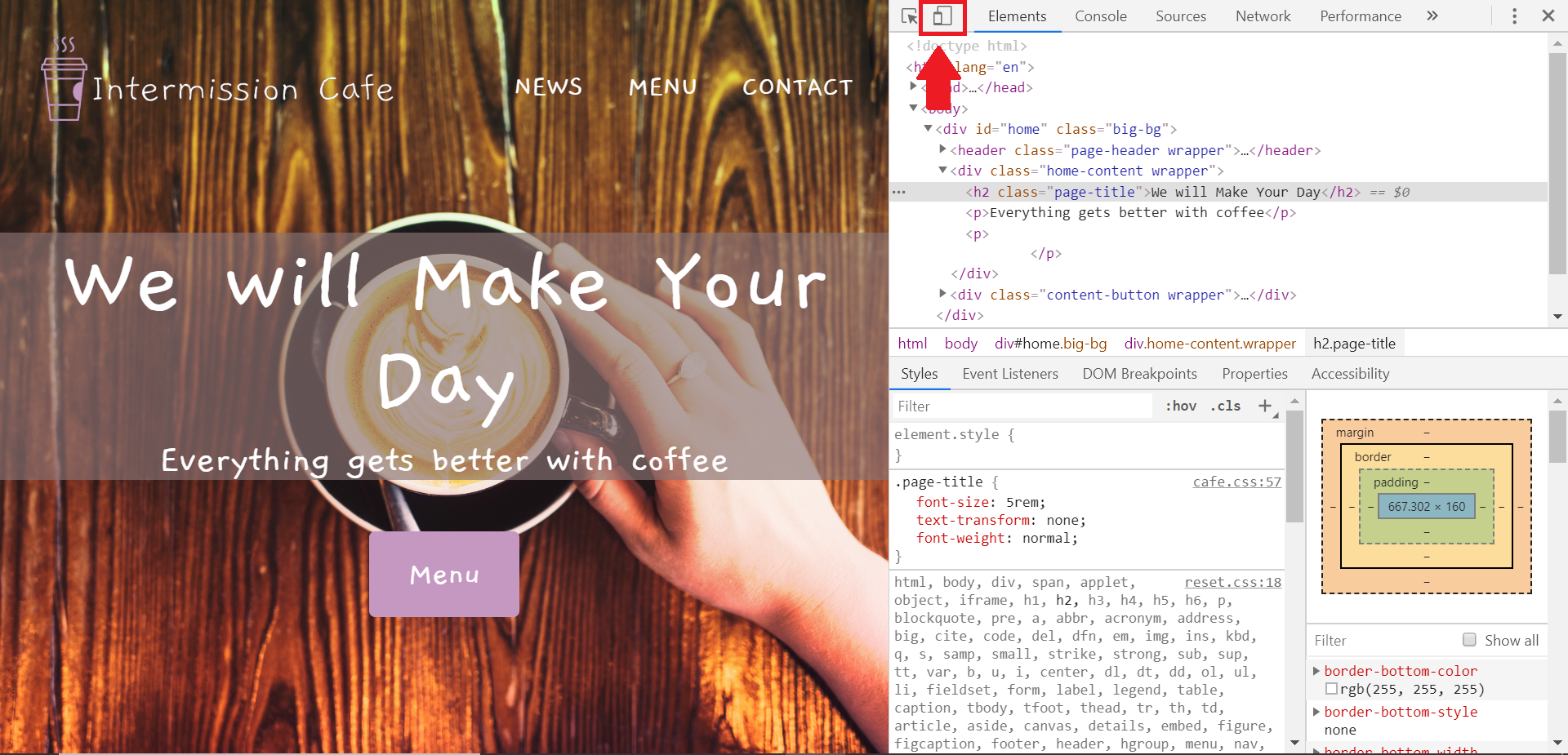Click the text-transform none declaration
The height and width of the screenshot is (755, 1568).
coord(1000,520)
